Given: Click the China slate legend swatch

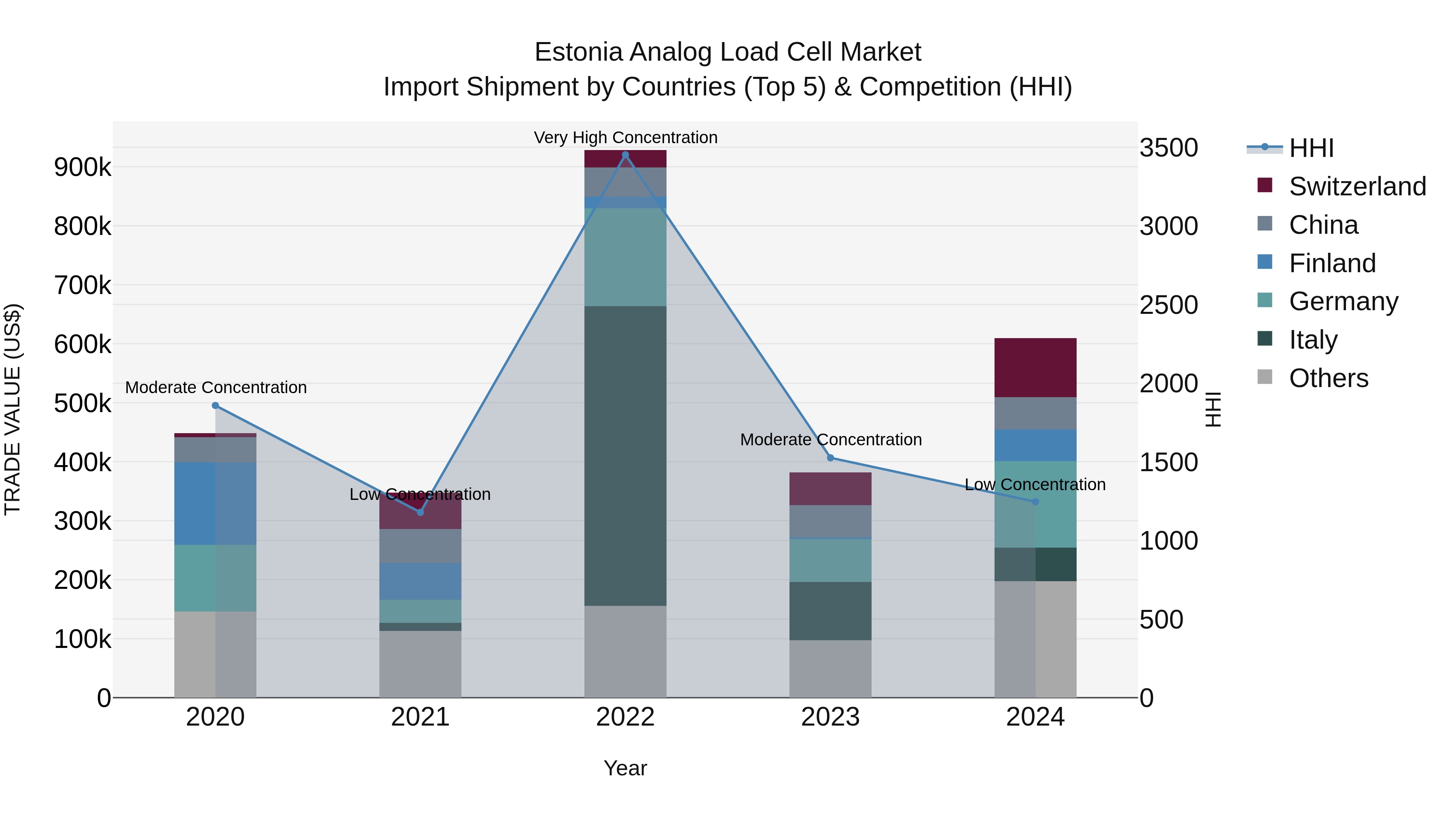Looking at the screenshot, I should pos(1265,224).
